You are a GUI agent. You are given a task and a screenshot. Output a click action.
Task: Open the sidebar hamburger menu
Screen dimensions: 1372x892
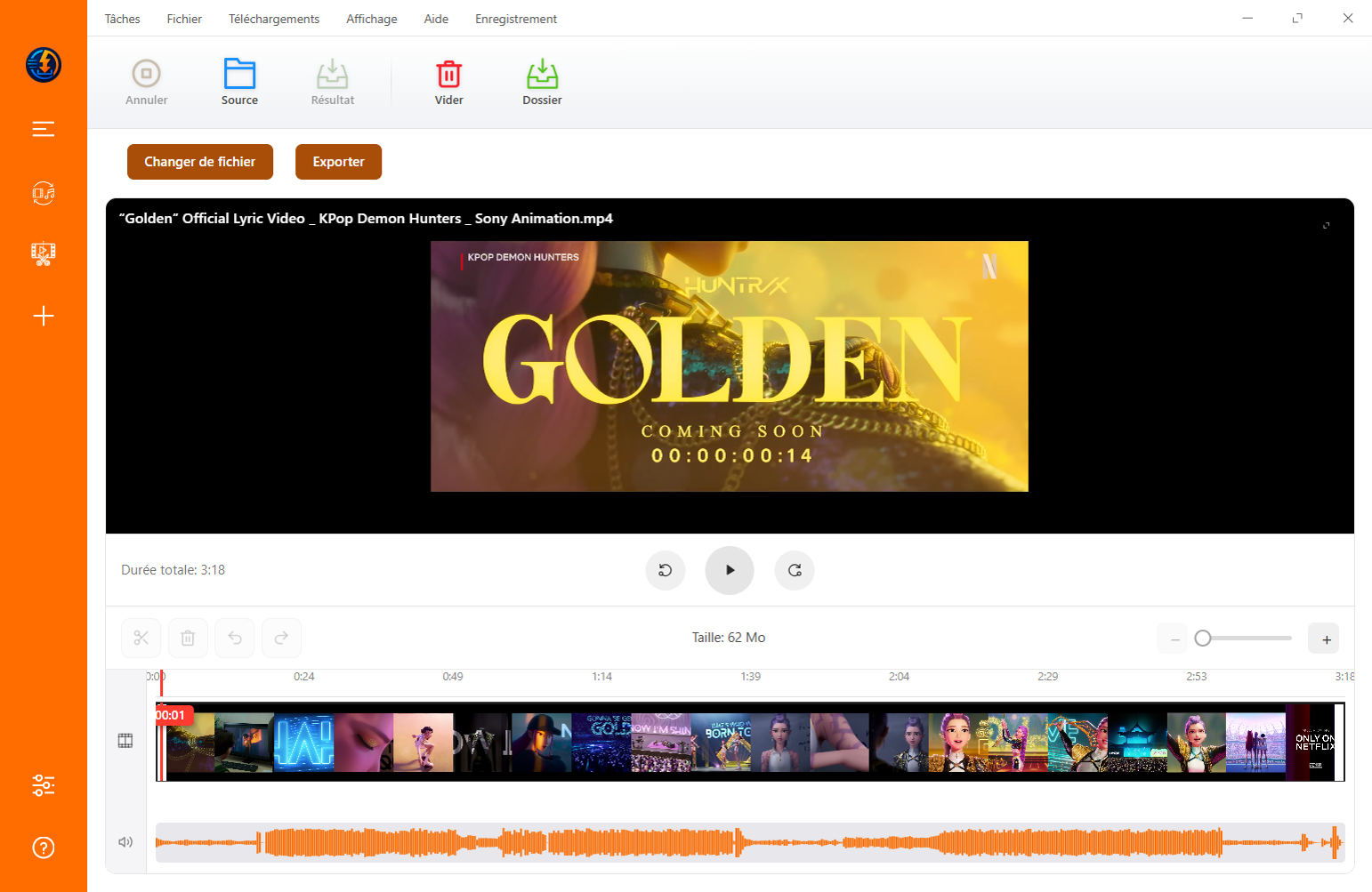[44, 129]
